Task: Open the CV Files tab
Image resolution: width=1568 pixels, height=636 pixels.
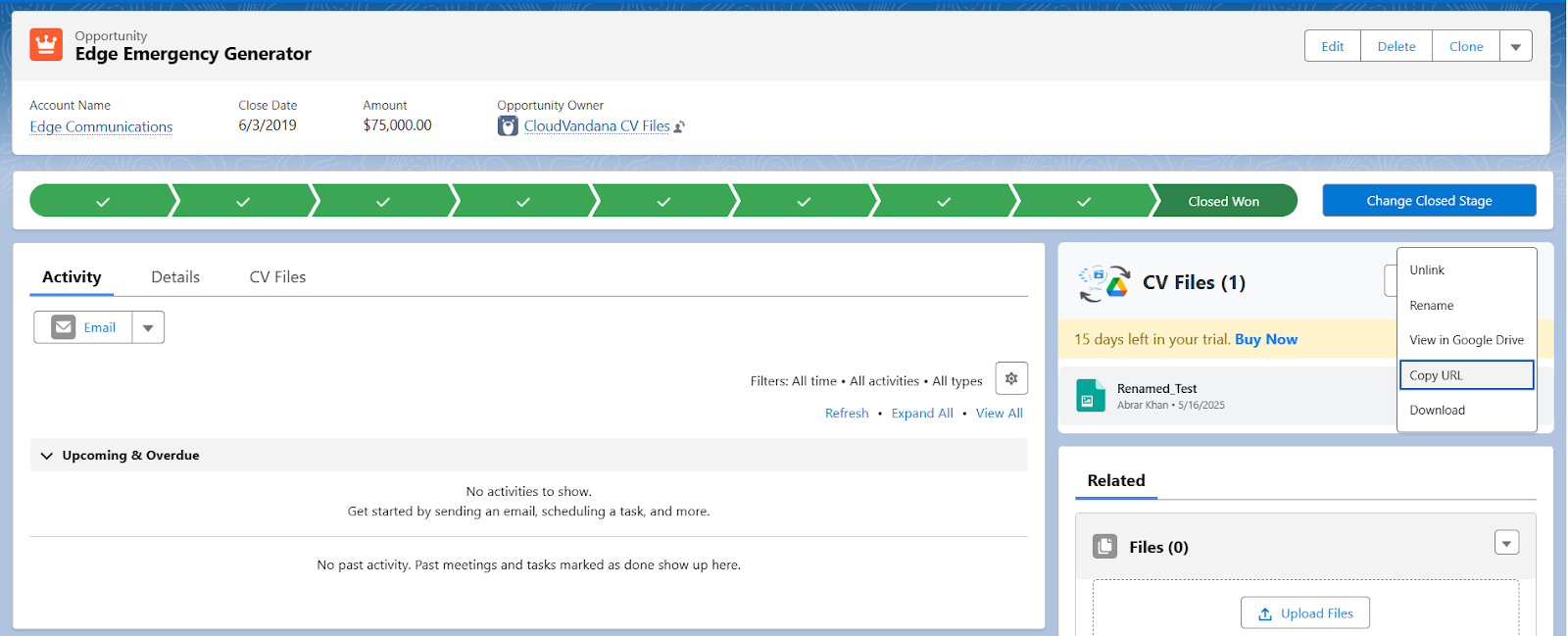Action: tap(277, 277)
